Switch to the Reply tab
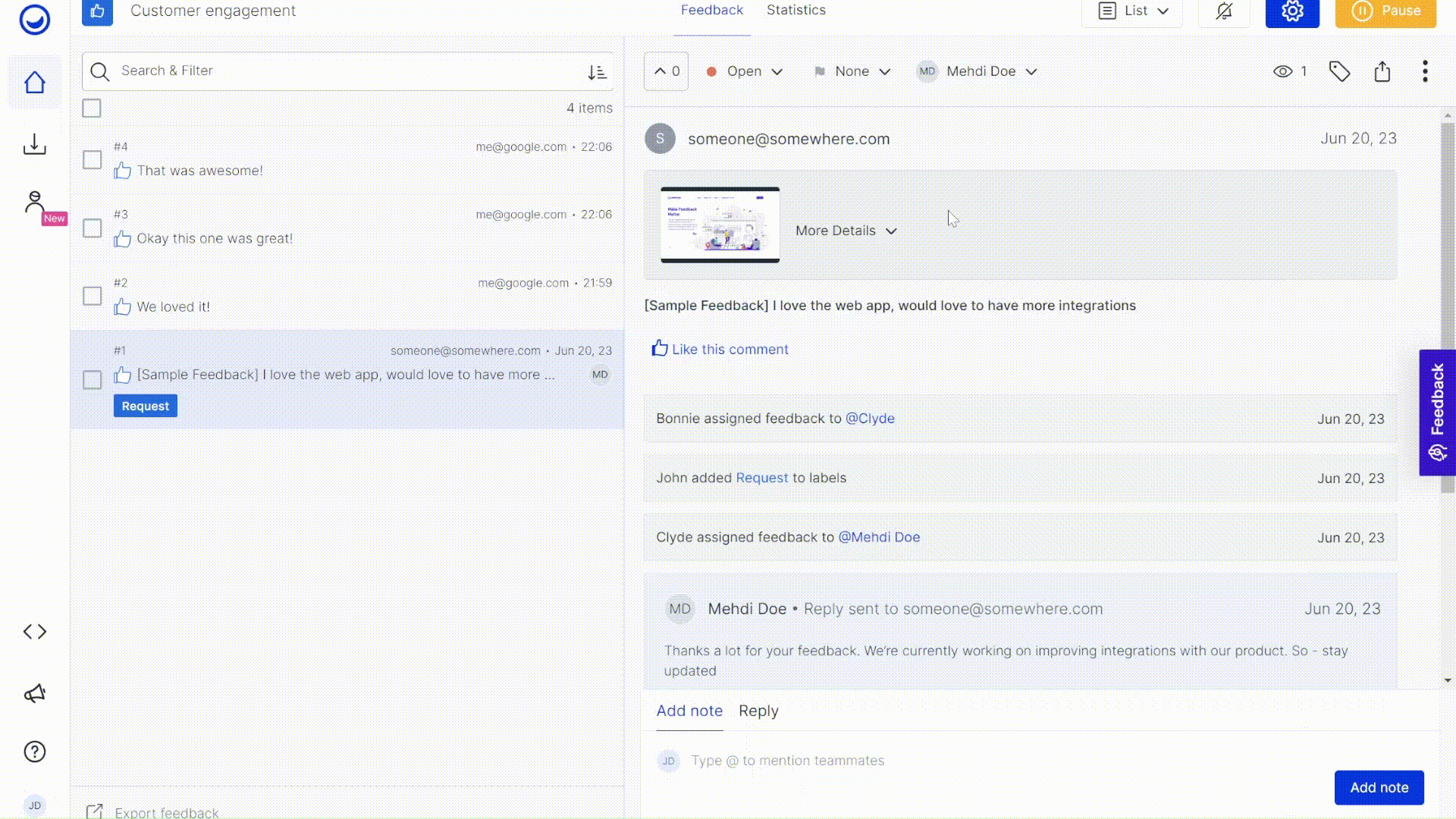The image size is (1456, 819). point(758,711)
